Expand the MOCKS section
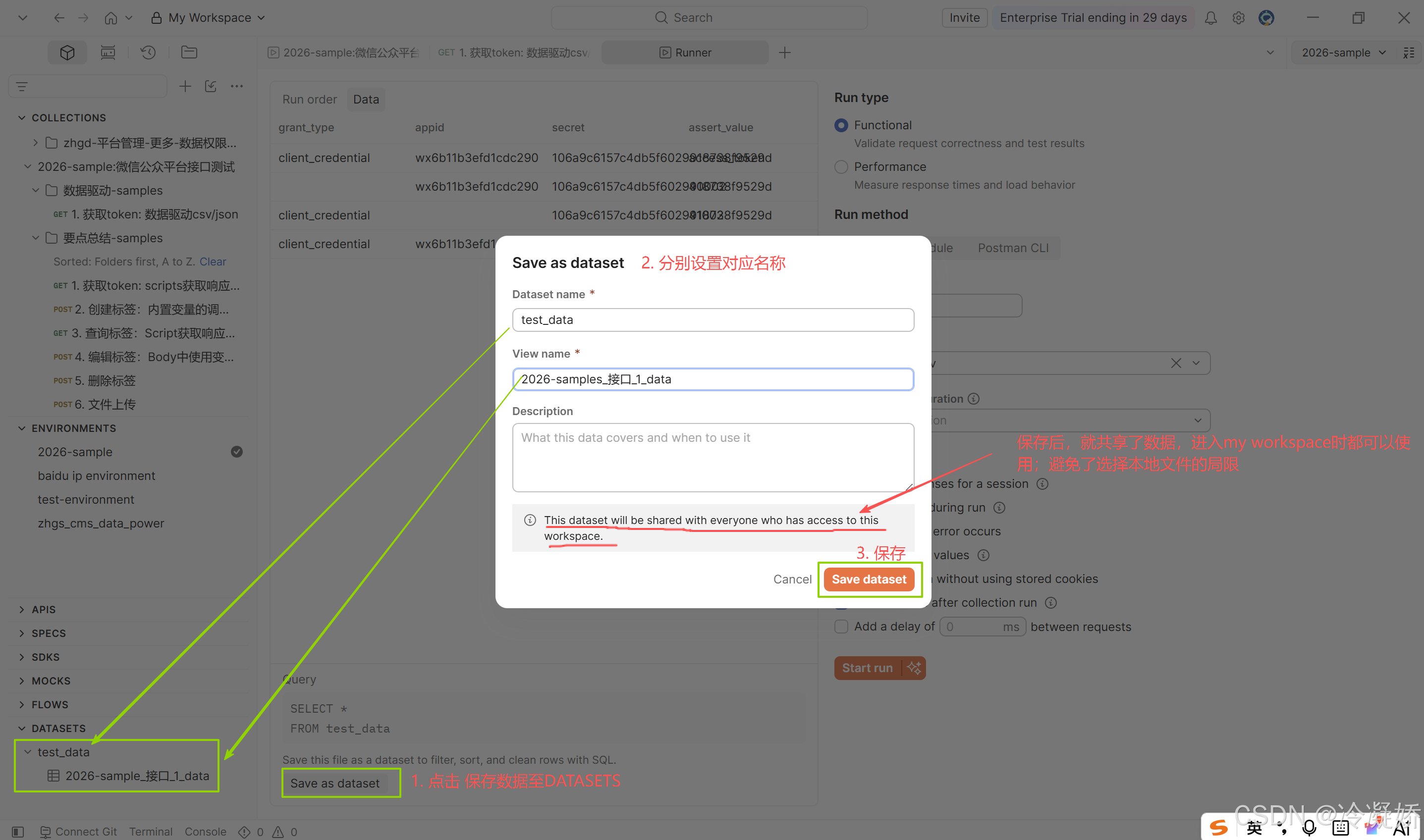Image resolution: width=1424 pixels, height=840 pixels. click(x=21, y=681)
